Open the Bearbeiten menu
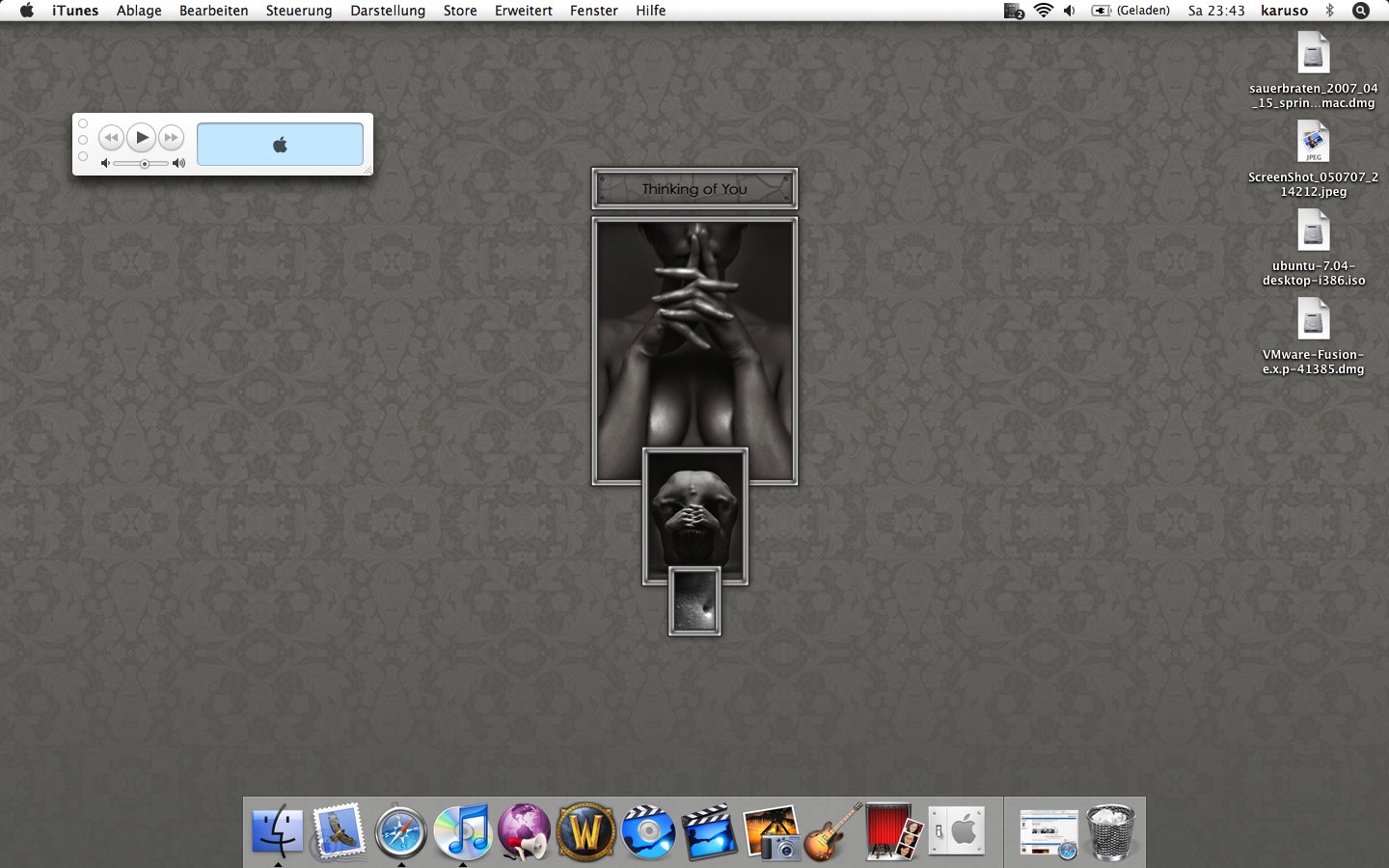The height and width of the screenshot is (868, 1389). (x=214, y=11)
